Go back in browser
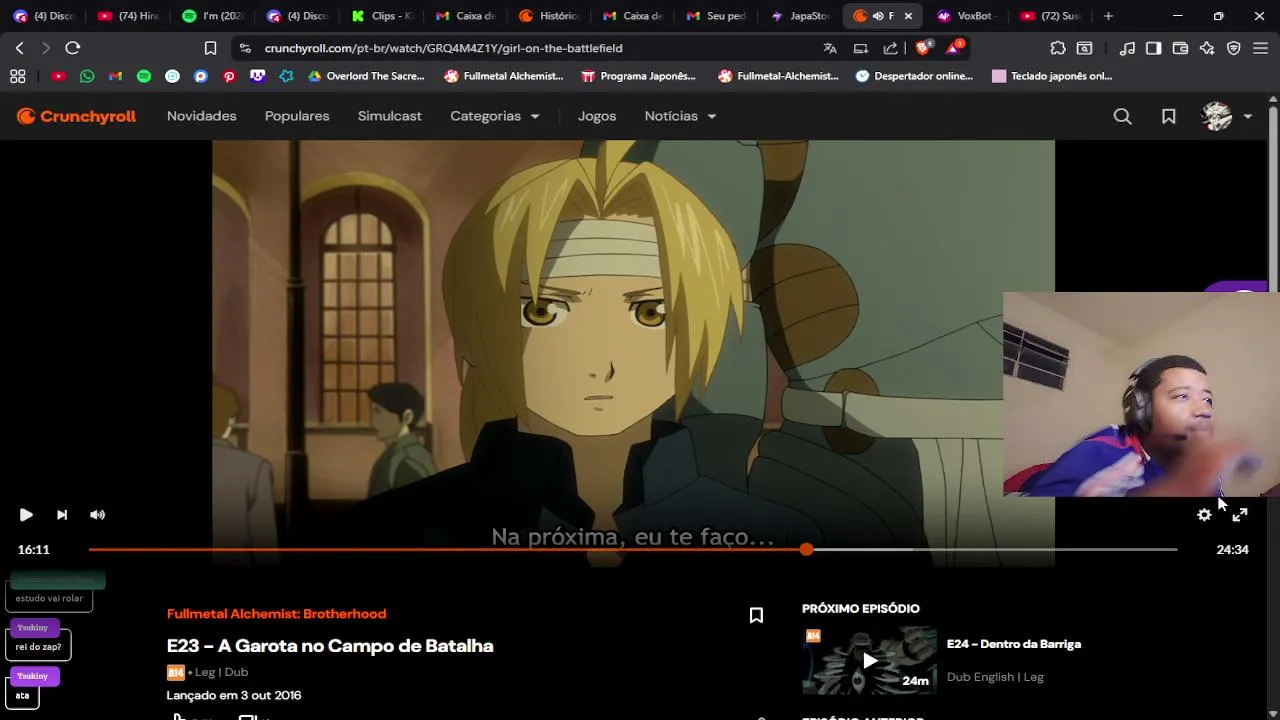This screenshot has height=720, width=1280. click(x=20, y=48)
